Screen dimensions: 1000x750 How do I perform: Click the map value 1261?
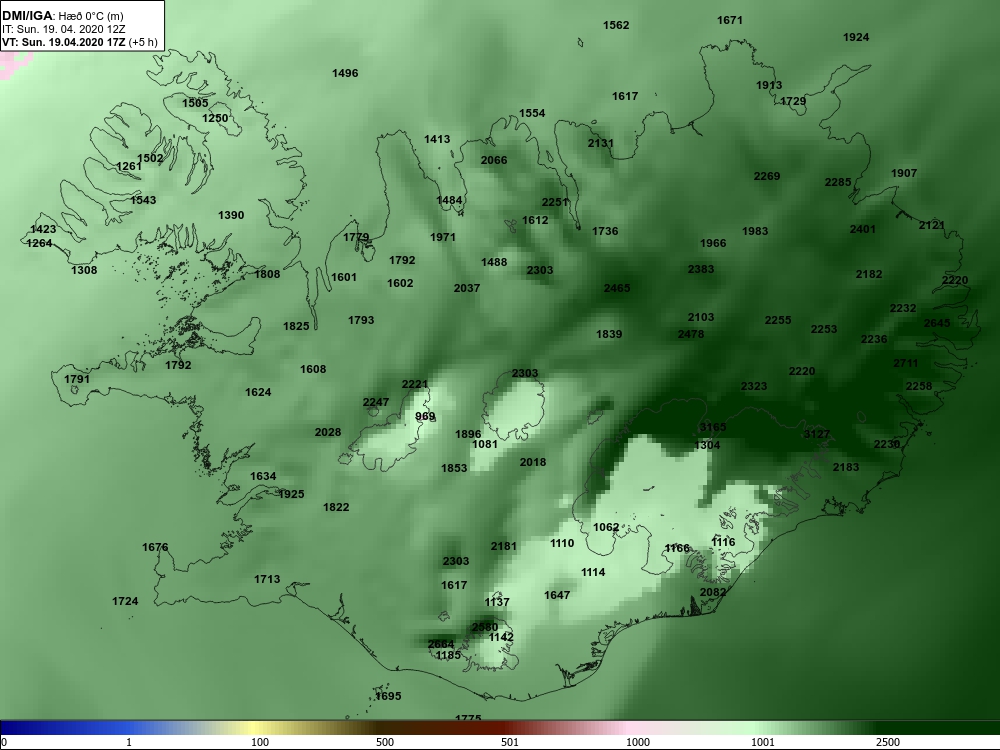129,166
